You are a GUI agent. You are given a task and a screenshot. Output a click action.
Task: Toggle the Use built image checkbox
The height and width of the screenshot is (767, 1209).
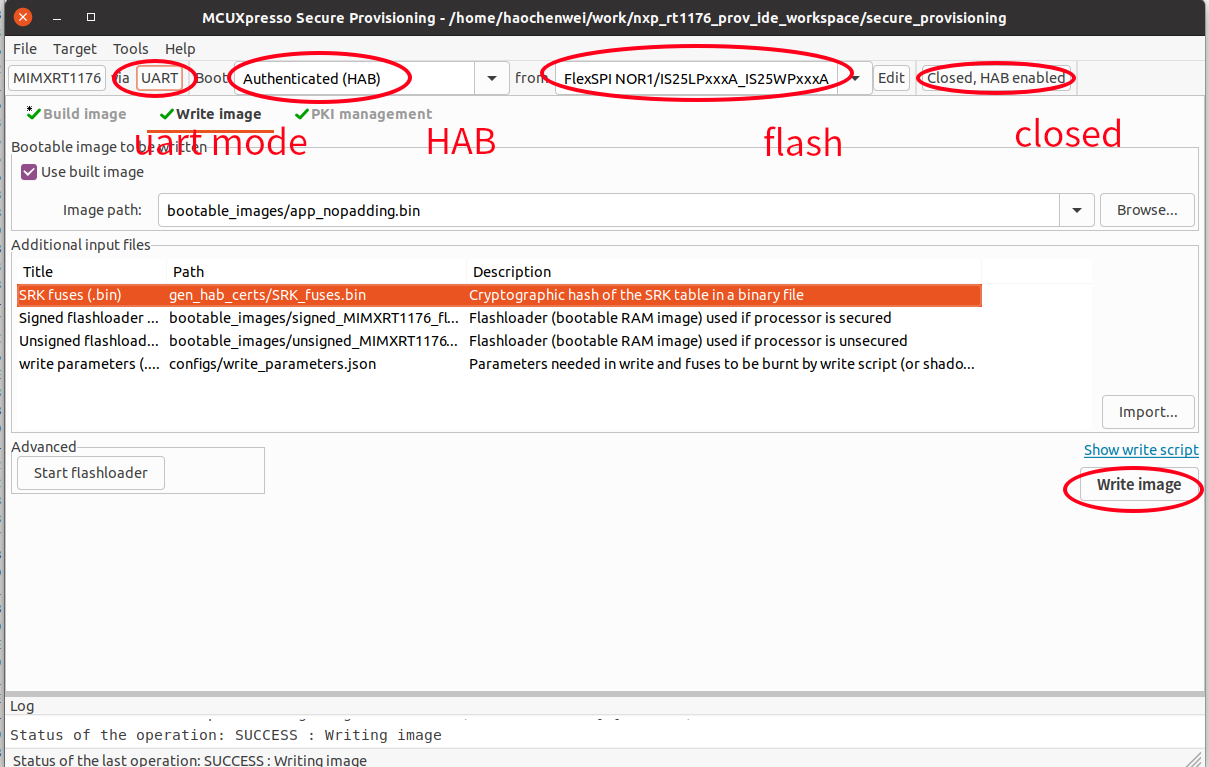pos(29,172)
